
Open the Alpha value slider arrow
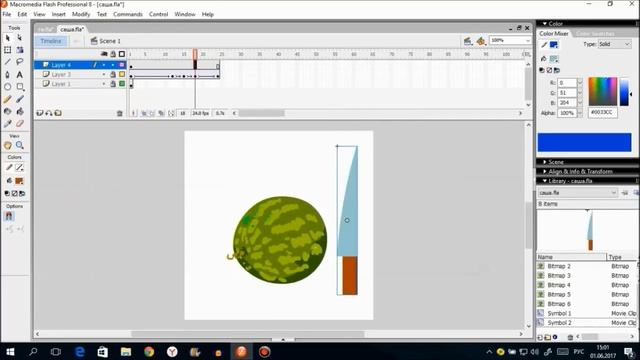(x=580, y=113)
